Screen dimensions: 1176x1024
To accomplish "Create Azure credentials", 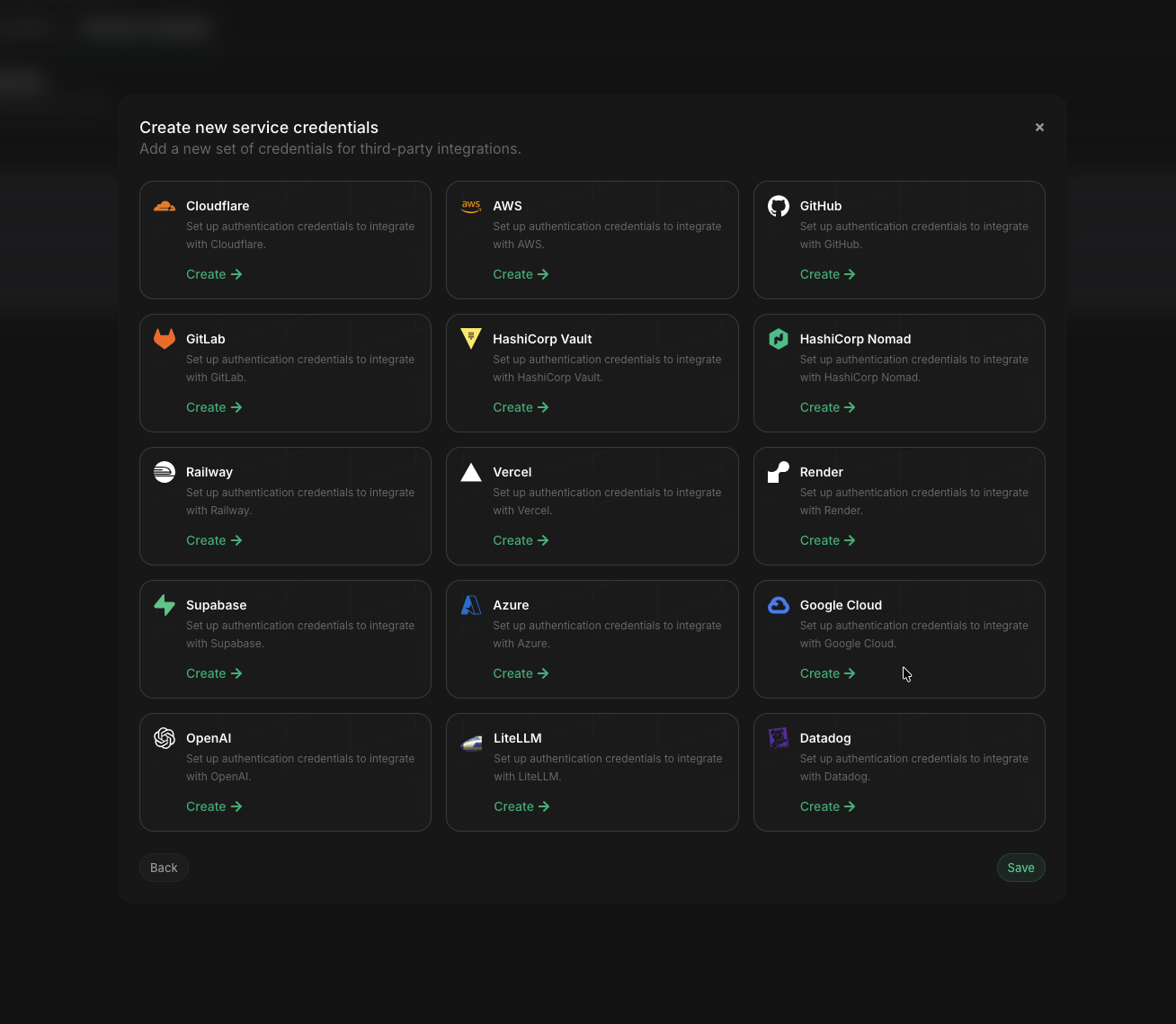I will tap(521, 673).
